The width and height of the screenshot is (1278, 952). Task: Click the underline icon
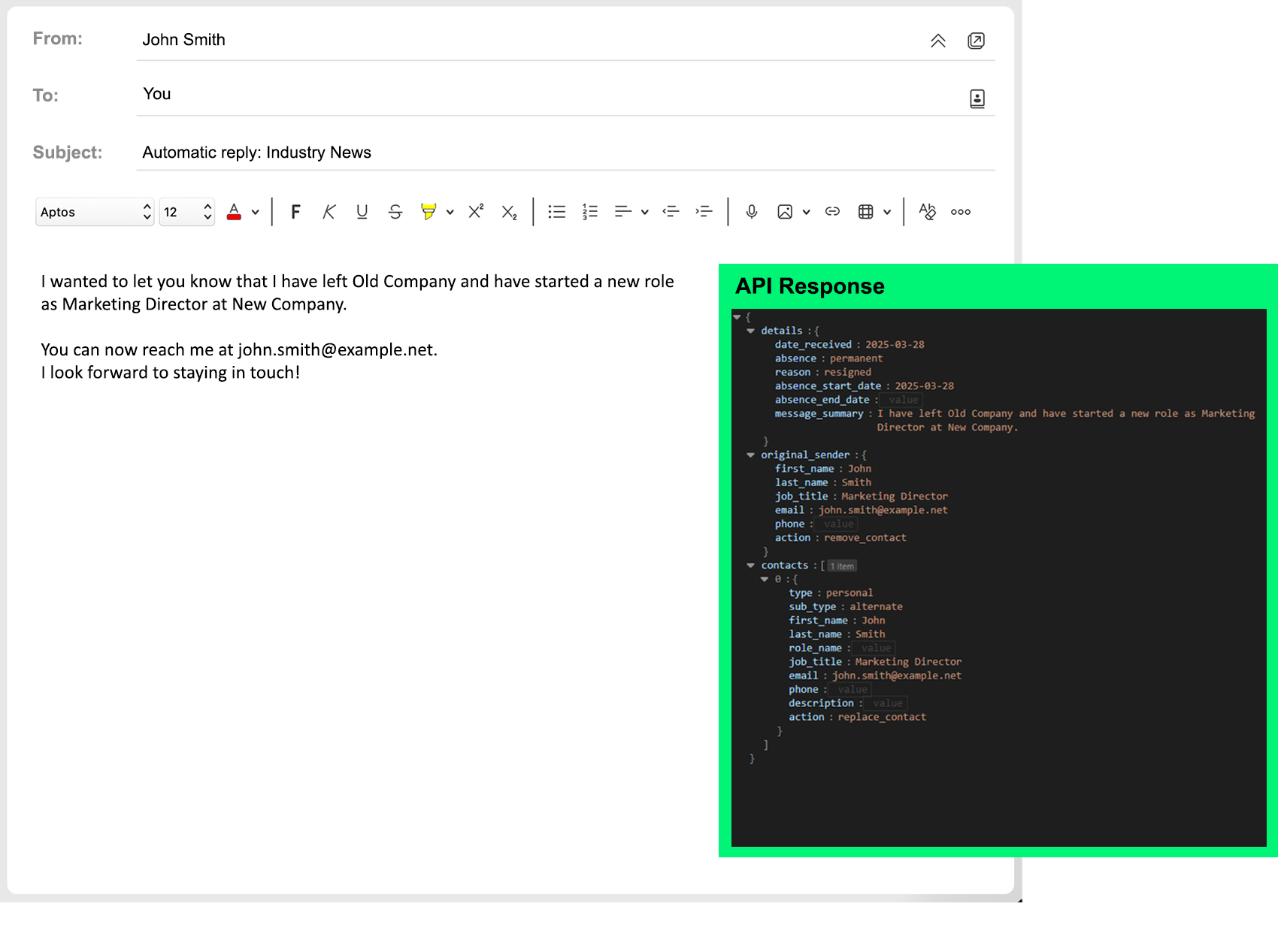pyautogui.click(x=362, y=212)
